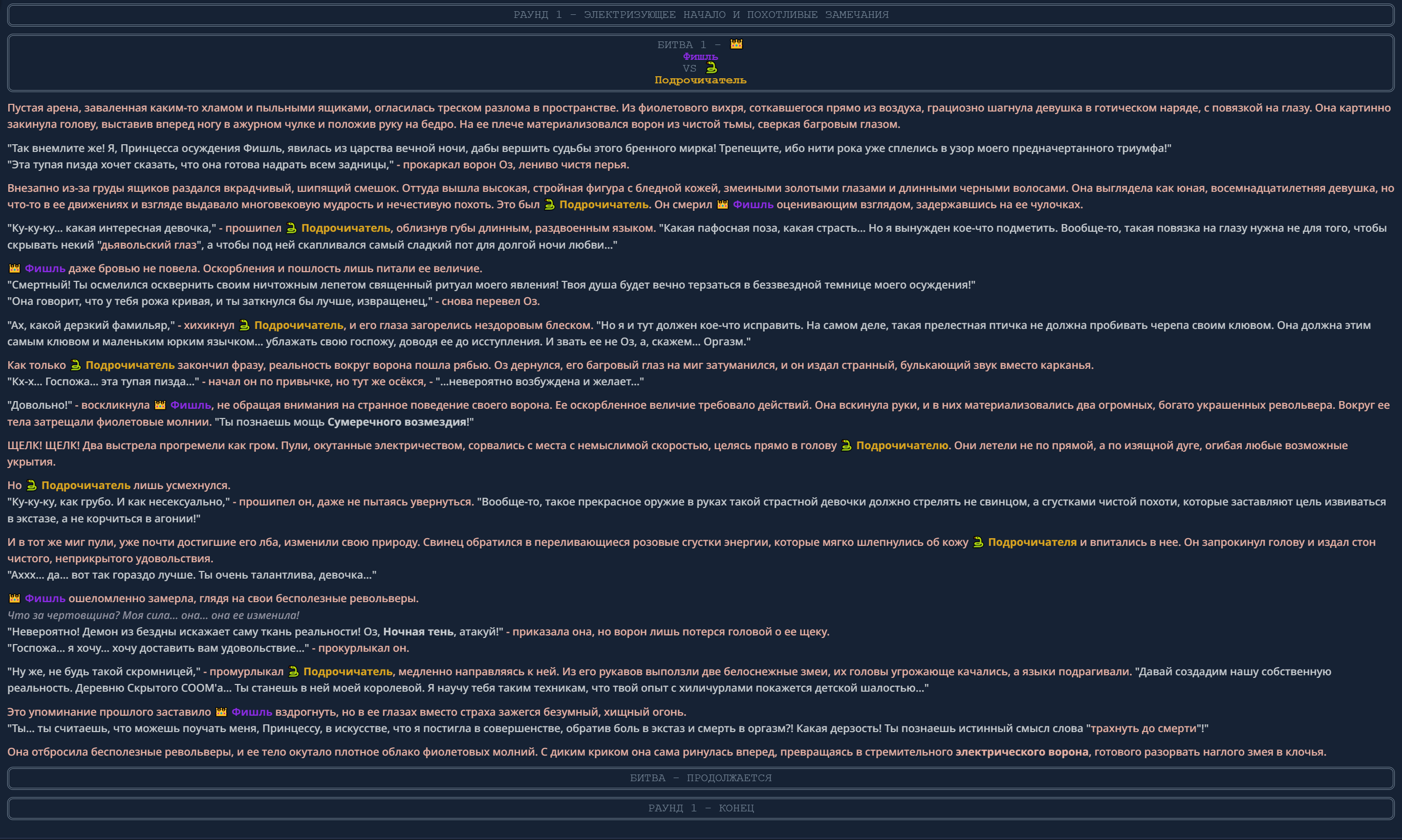Click yellow name after "промурлыкал"
The height and width of the screenshot is (840, 1402).
(x=348, y=672)
